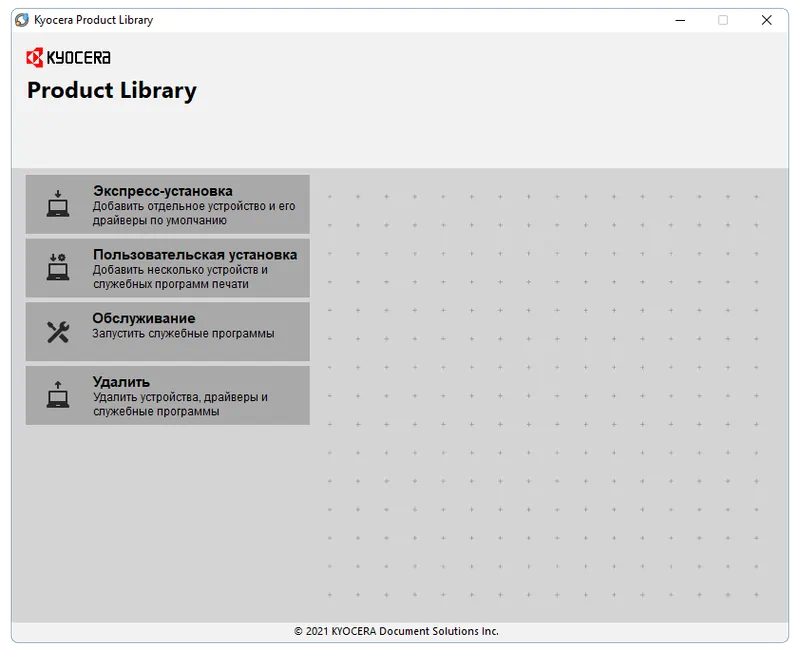Click the 2021 KYOCERA Document Solutions copyright text
800x652 pixels.
396,631
